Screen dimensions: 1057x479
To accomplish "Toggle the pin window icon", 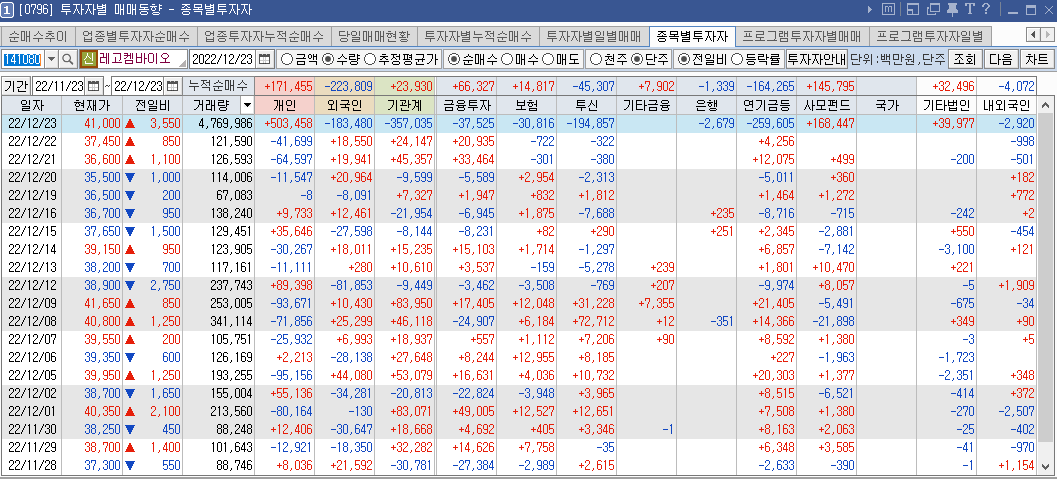I will point(953,9).
